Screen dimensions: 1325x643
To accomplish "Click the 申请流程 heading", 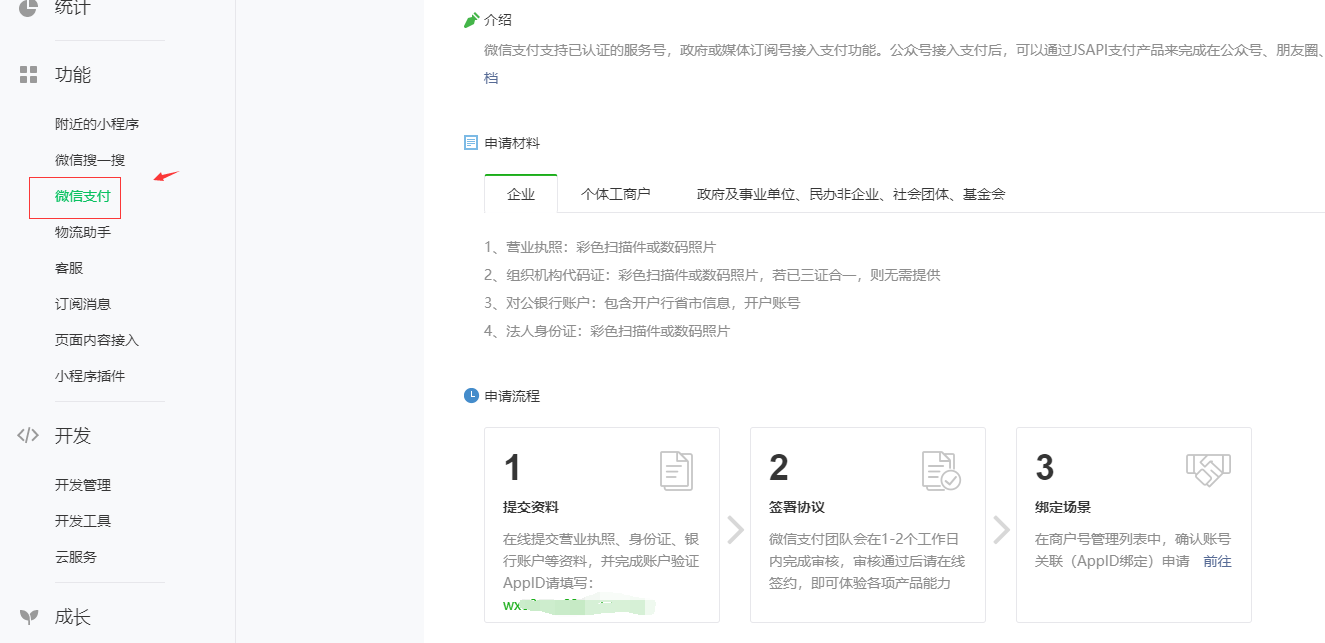I will (x=512, y=396).
